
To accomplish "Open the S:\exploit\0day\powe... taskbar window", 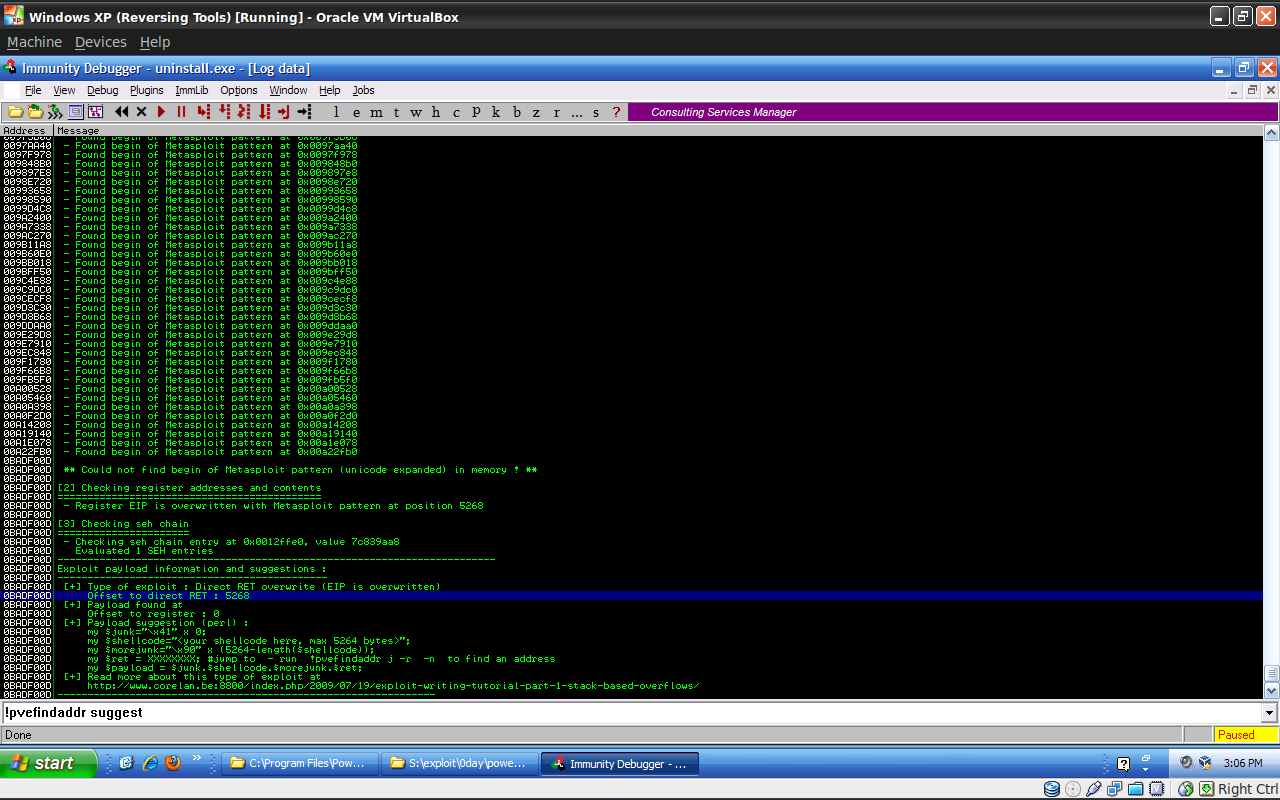I will (461, 764).
